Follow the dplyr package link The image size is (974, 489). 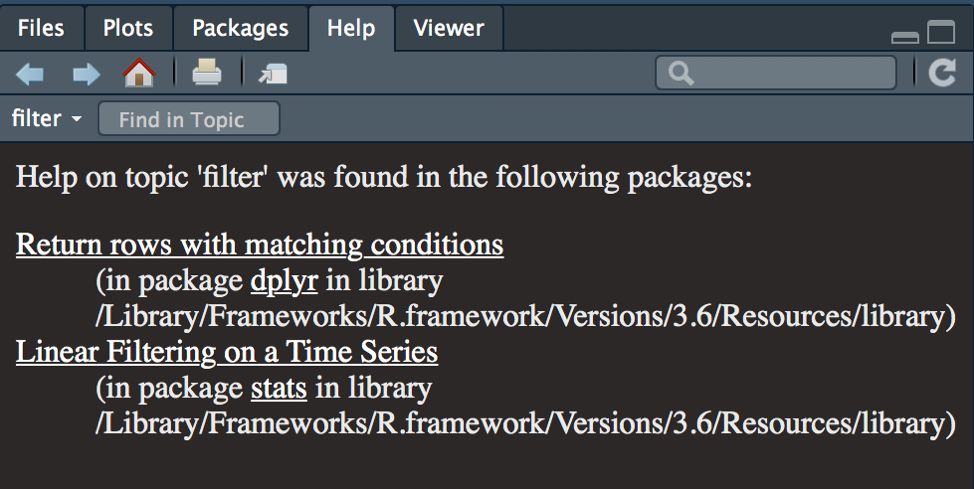(284, 281)
